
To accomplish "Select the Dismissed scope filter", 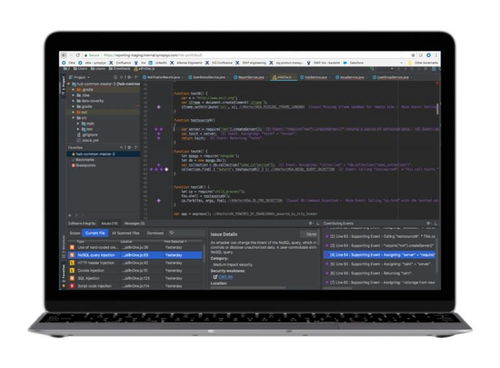I will 155,233.
